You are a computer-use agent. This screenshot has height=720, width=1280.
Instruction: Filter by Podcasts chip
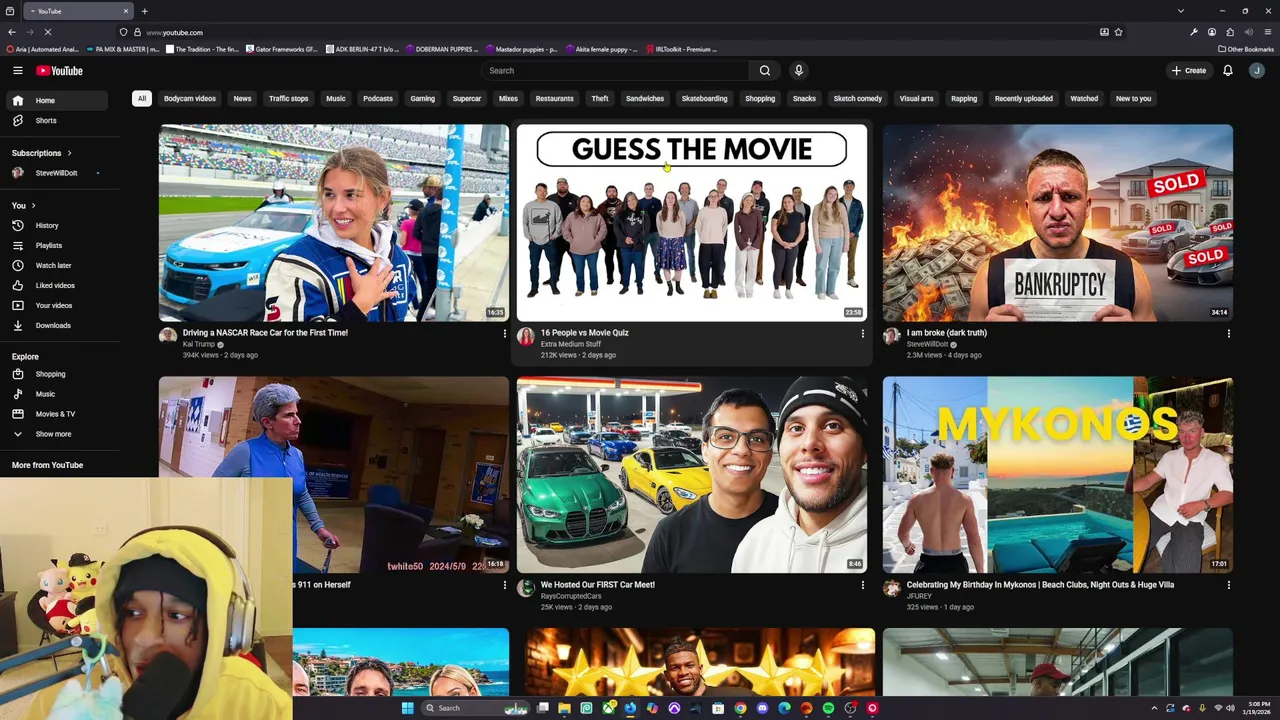[378, 98]
